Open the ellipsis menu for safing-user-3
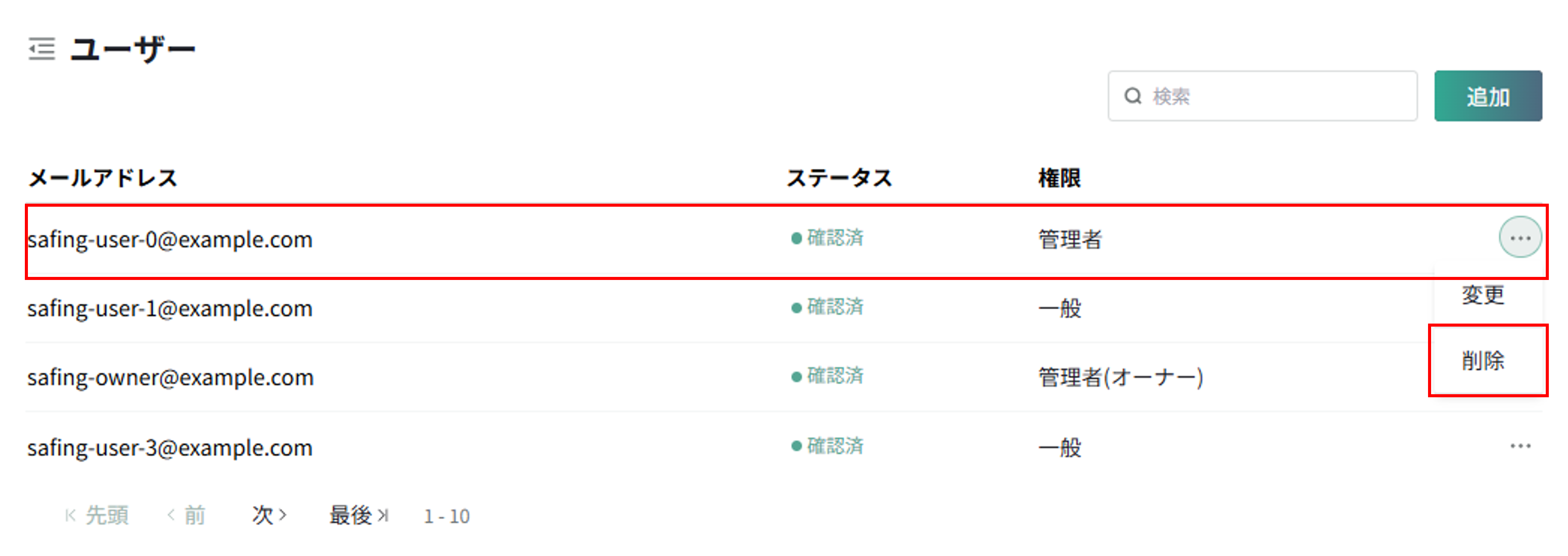This screenshot has width=1568, height=556. pos(1520,447)
